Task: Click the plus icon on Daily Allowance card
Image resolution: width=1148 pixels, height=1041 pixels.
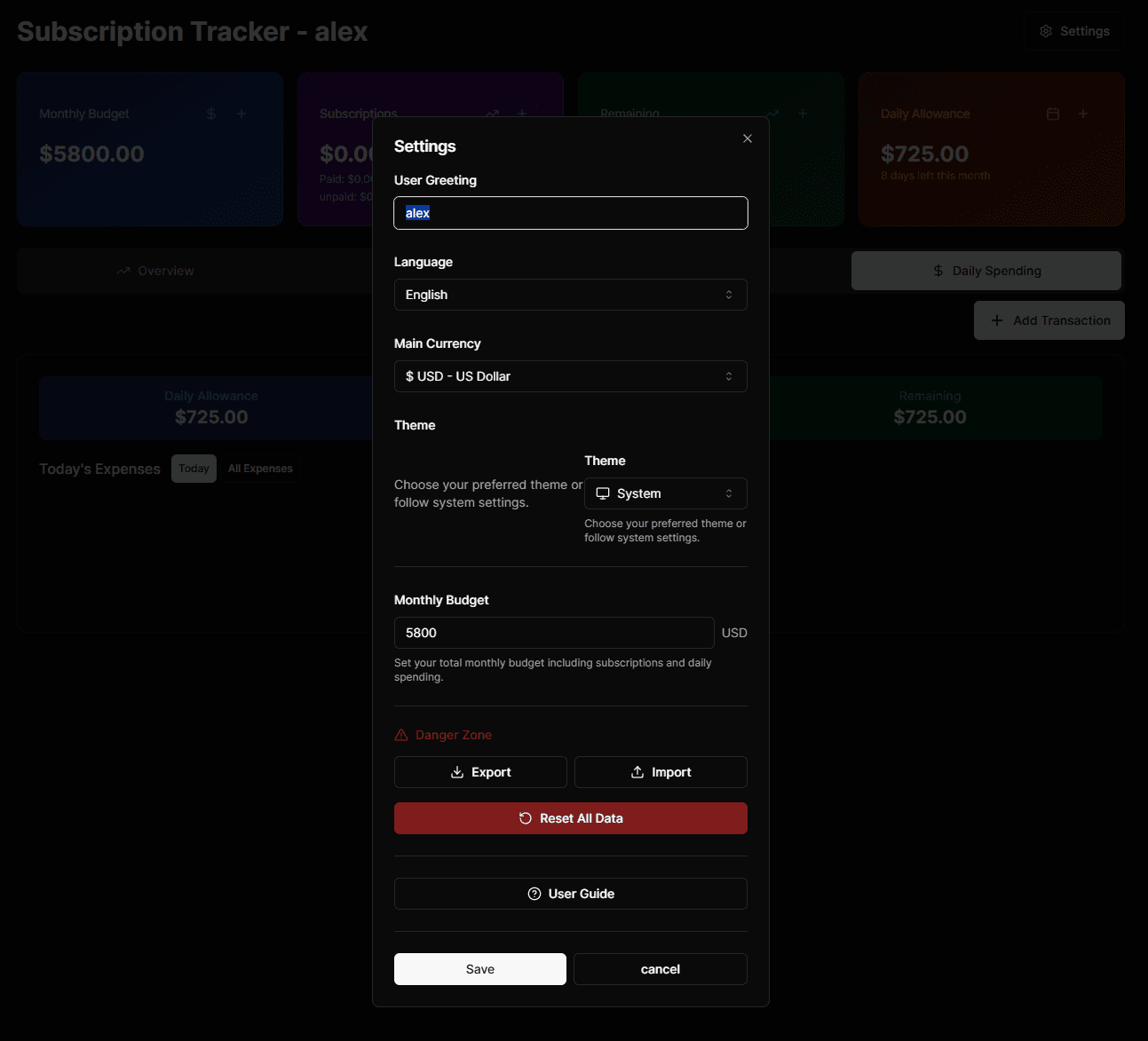Action: tap(1082, 114)
